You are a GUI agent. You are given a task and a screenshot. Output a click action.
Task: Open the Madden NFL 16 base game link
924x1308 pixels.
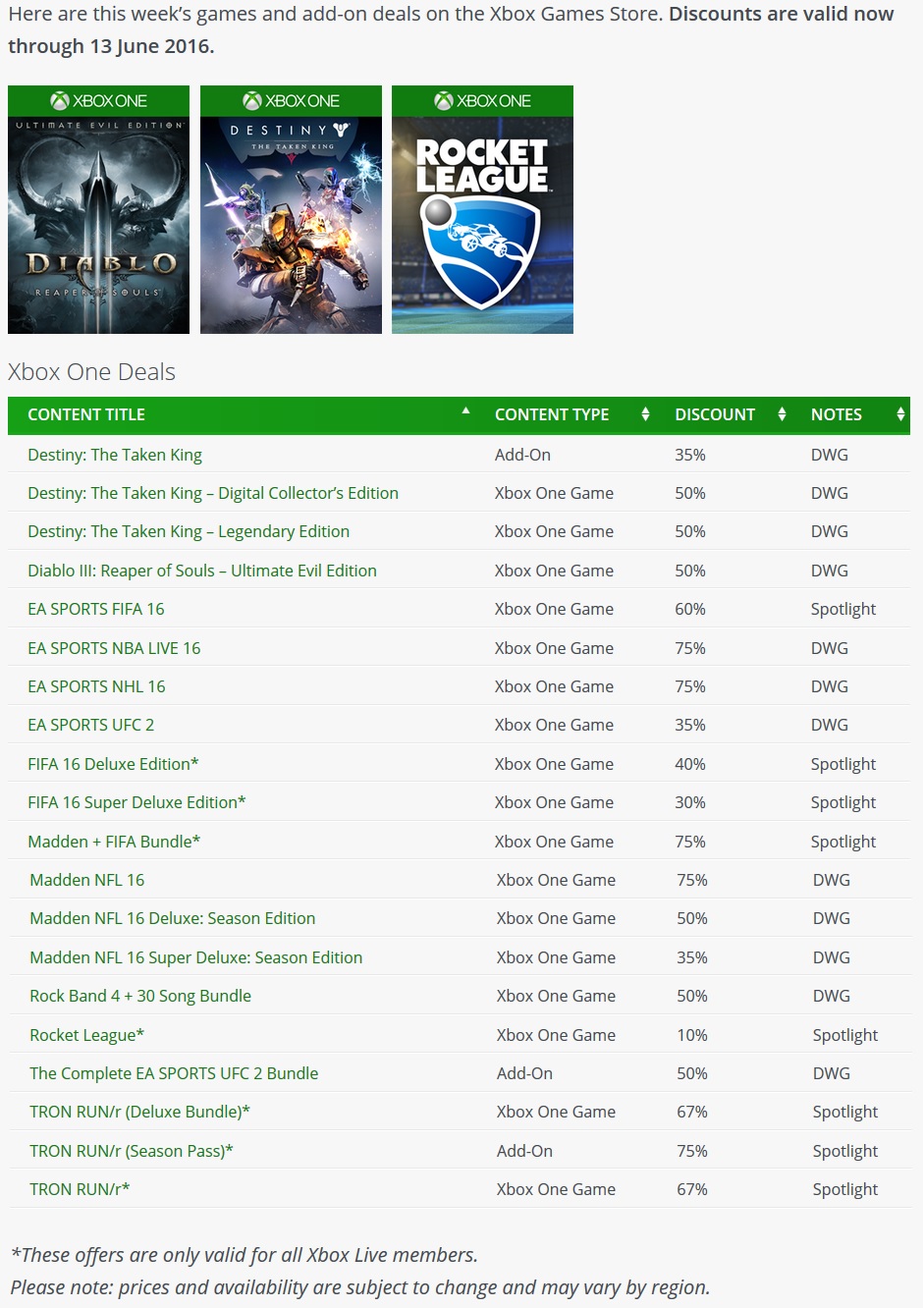[x=87, y=880]
